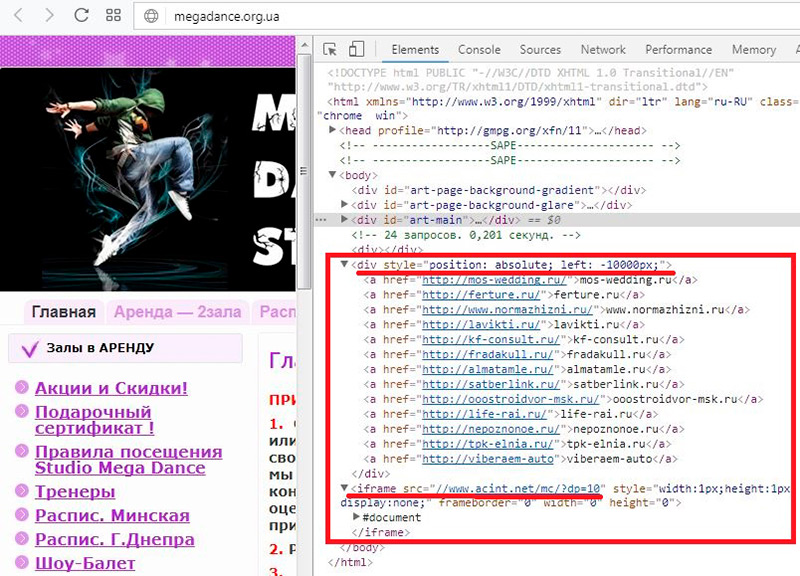Viewport: 800px width, 576px height.
Task: Toggle the device toolbar icon
Action: (x=357, y=50)
